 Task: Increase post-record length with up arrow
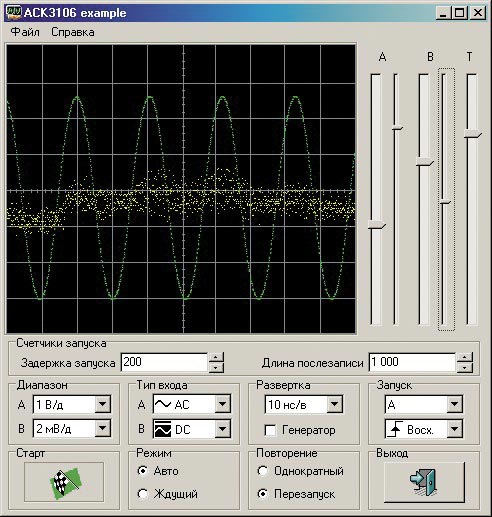coord(465,358)
